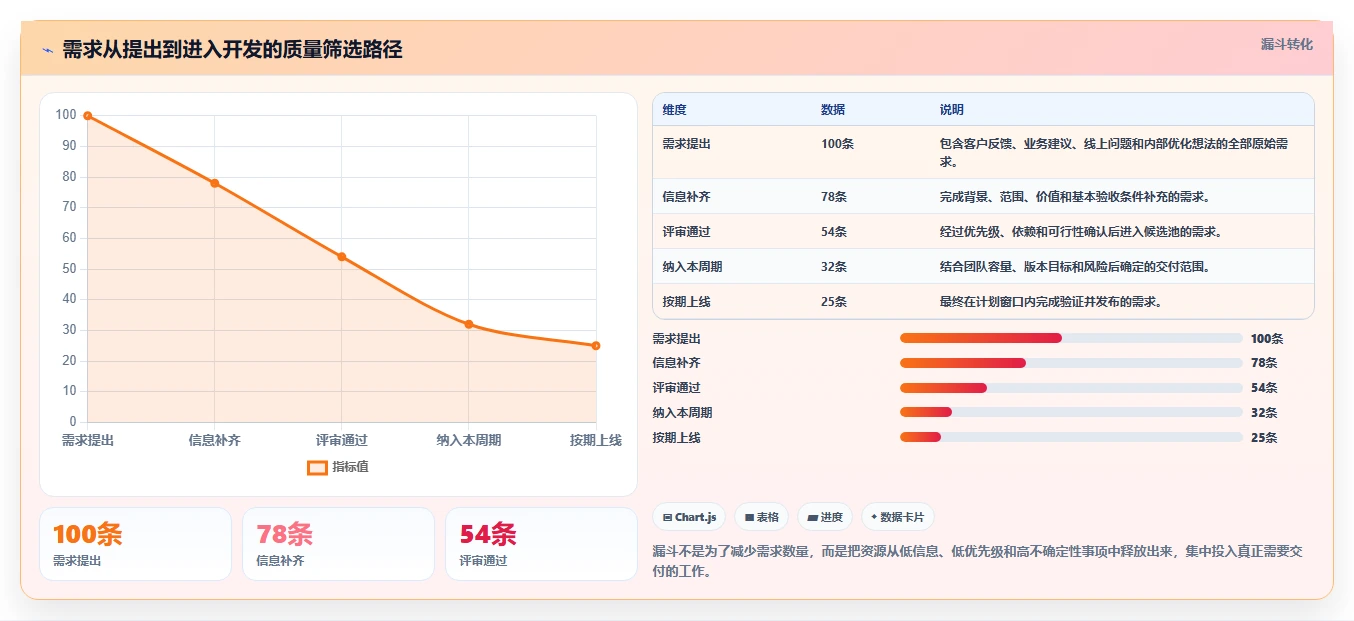Click the description starting 包含客户反馈
The height and width of the screenshot is (621, 1354).
pyautogui.click(x=1114, y=153)
